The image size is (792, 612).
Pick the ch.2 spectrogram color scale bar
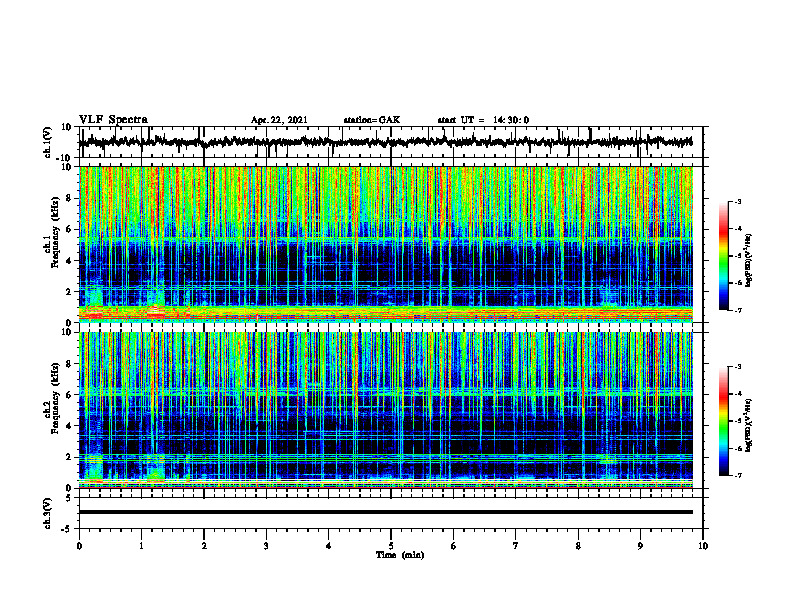pyautogui.click(x=723, y=421)
